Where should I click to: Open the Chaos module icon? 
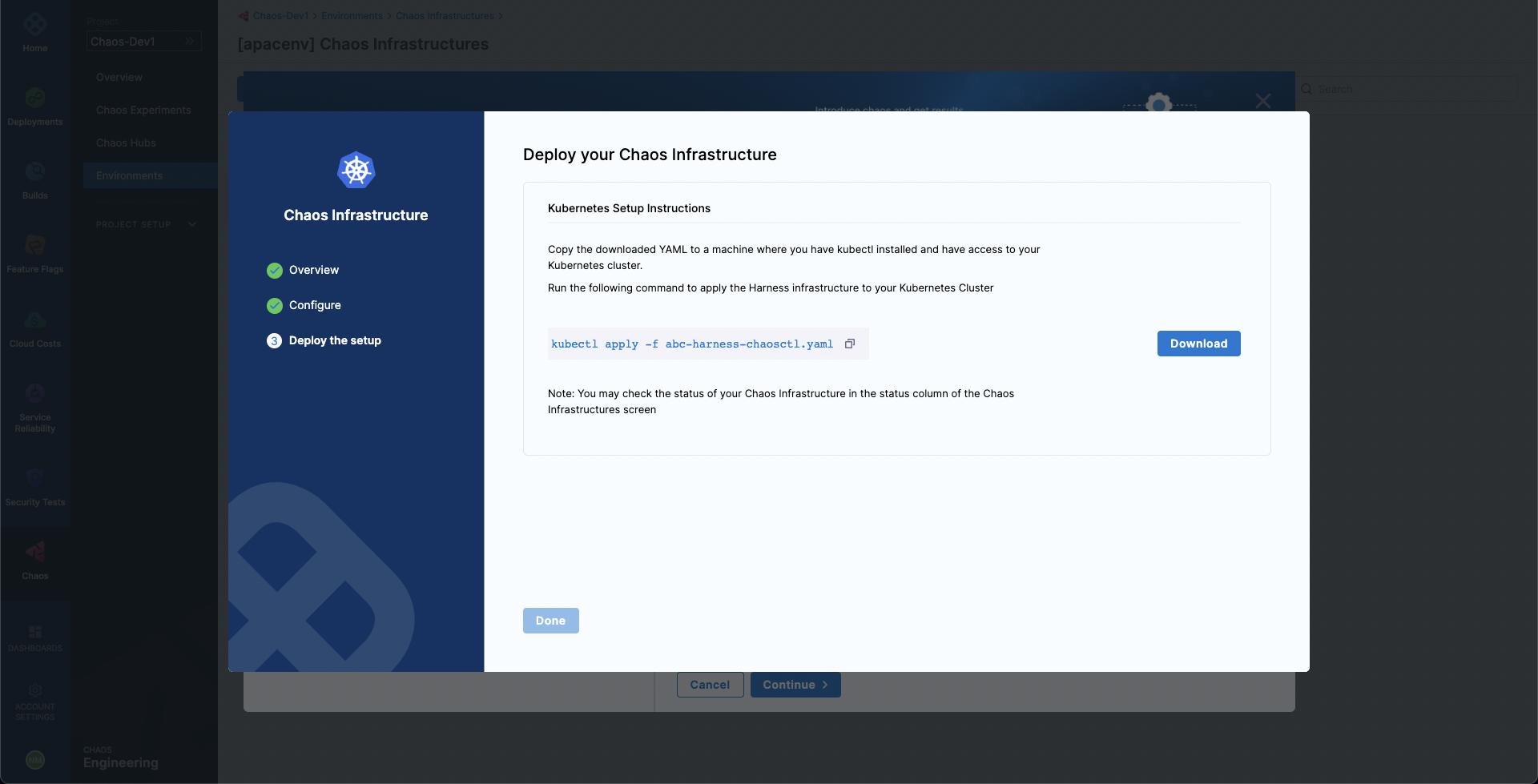34,557
